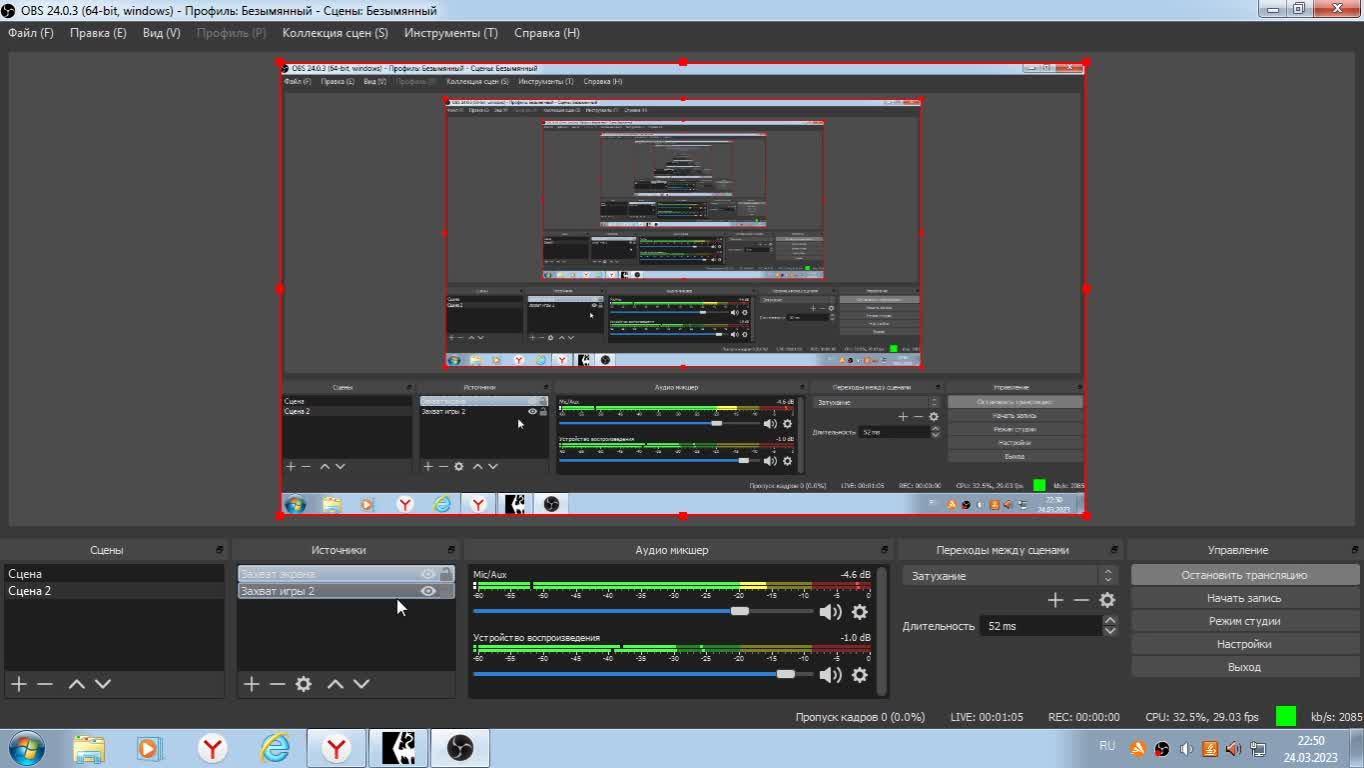This screenshot has height=768, width=1364.
Task: Open the Инструменты (T) menu
Action: (x=451, y=33)
